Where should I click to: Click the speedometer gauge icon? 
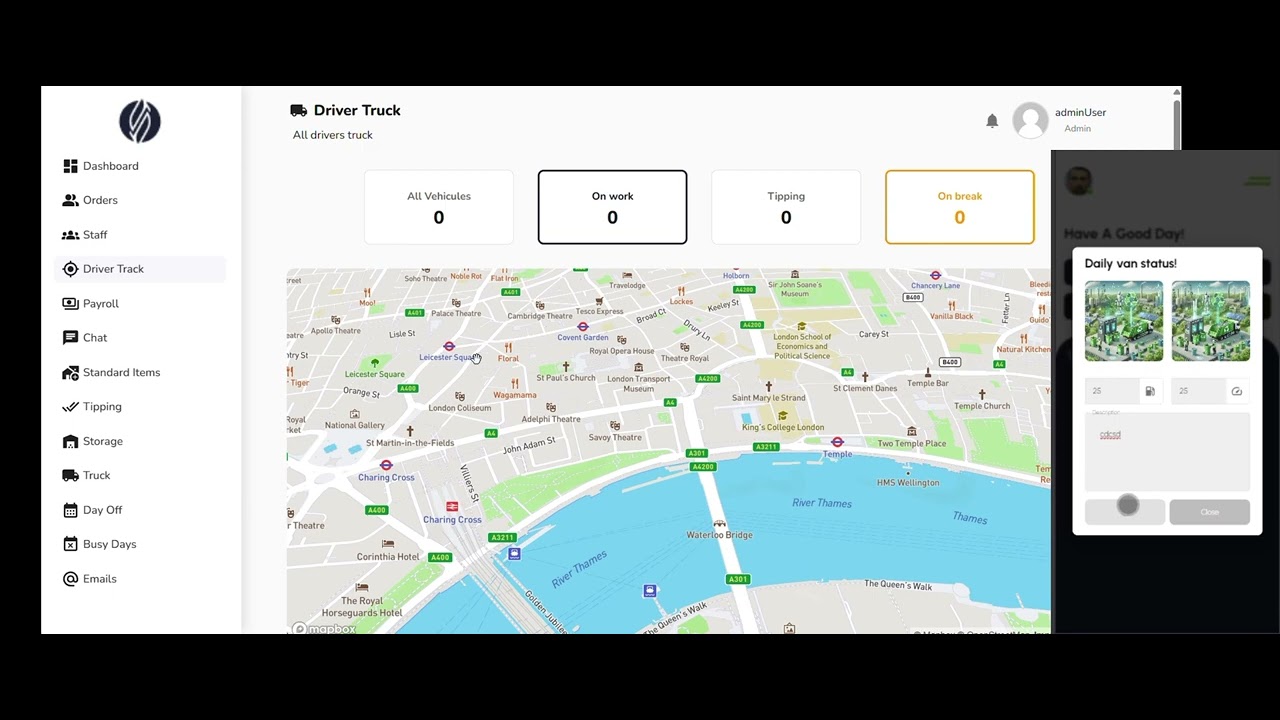[x=1237, y=391]
